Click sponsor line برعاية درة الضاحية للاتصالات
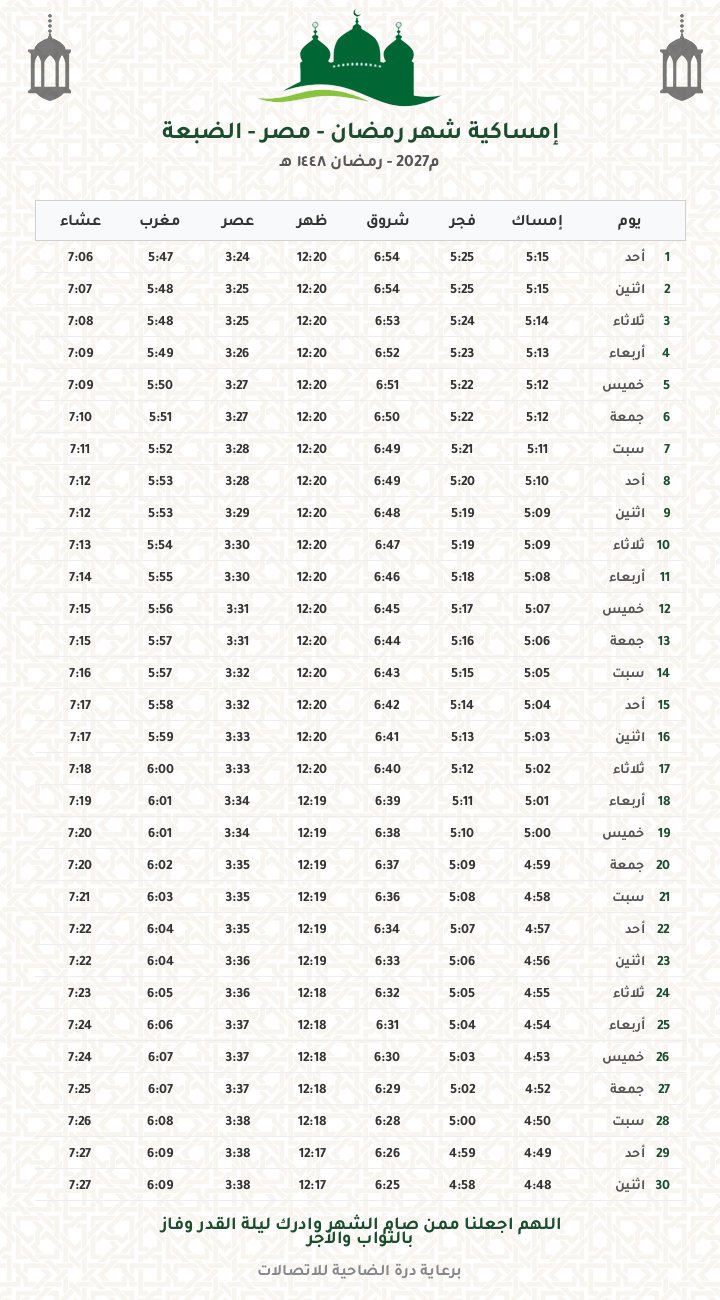Screen dimensions: 720x1300 pos(360,1271)
